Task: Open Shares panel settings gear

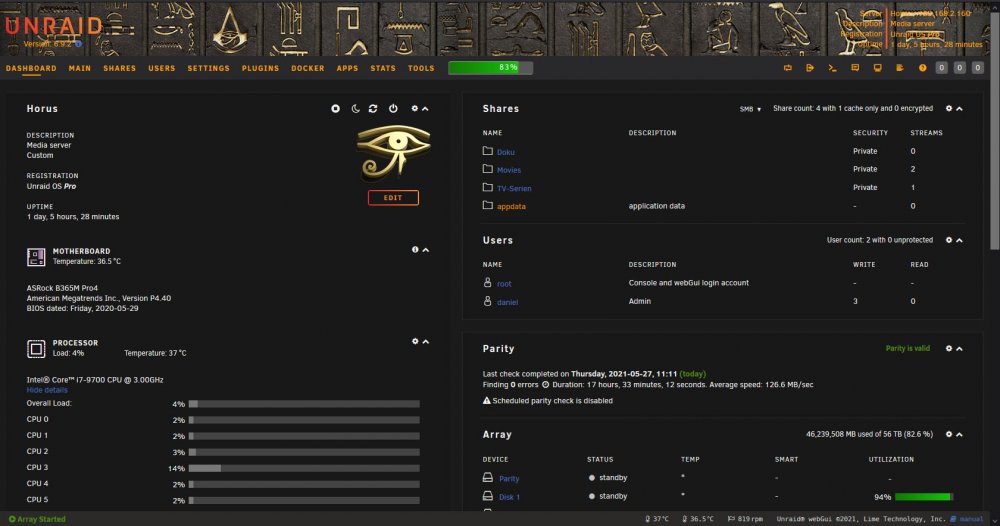Action: click(949, 108)
